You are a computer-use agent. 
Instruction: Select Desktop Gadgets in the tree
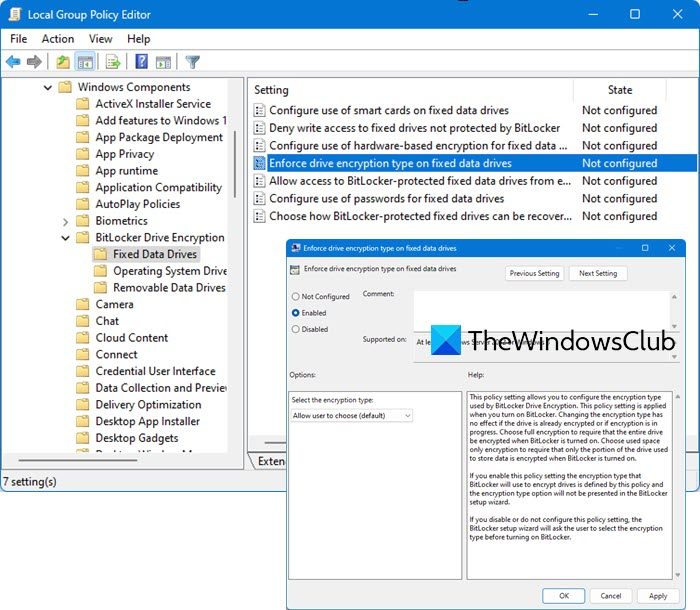[x=137, y=438]
